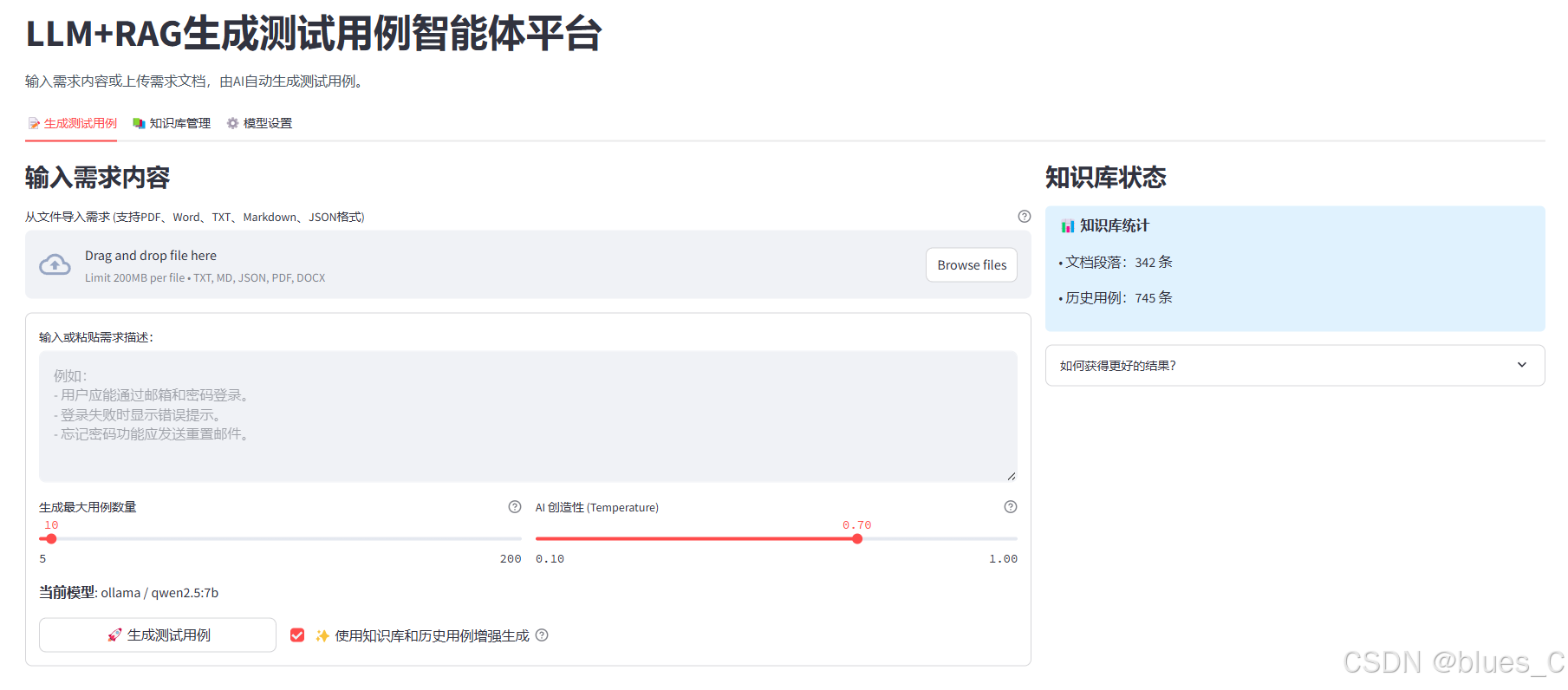The height and width of the screenshot is (690, 1568).
Task: Click the Browse files button
Action: (x=972, y=265)
